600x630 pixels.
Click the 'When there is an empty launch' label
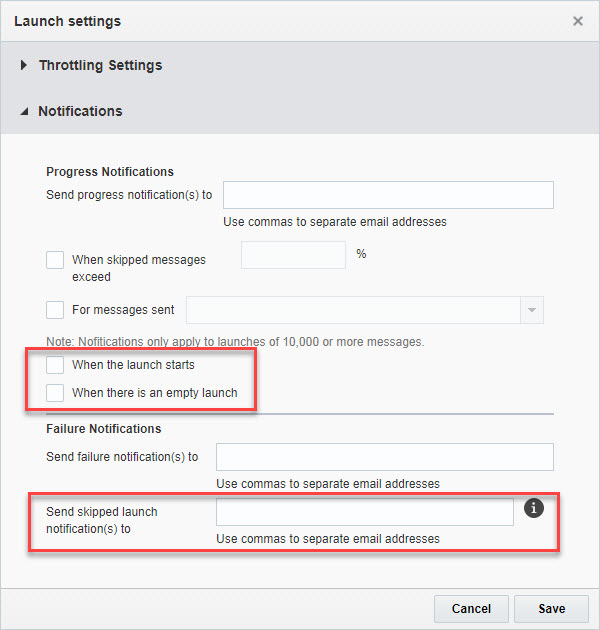click(155, 393)
